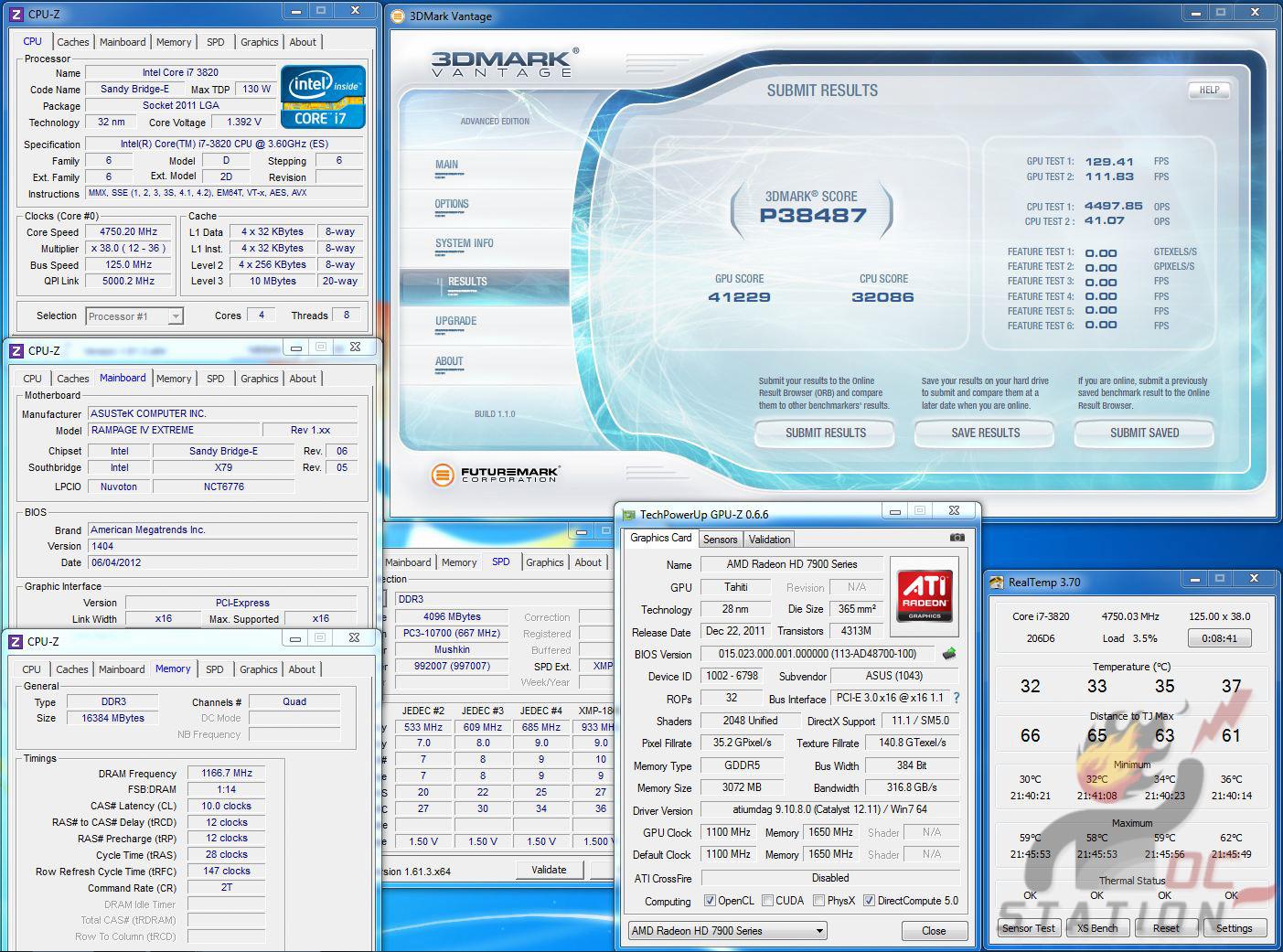Image resolution: width=1283 pixels, height=952 pixels.
Task: Click the bus interface question mark icon
Action: pyautogui.click(x=957, y=698)
